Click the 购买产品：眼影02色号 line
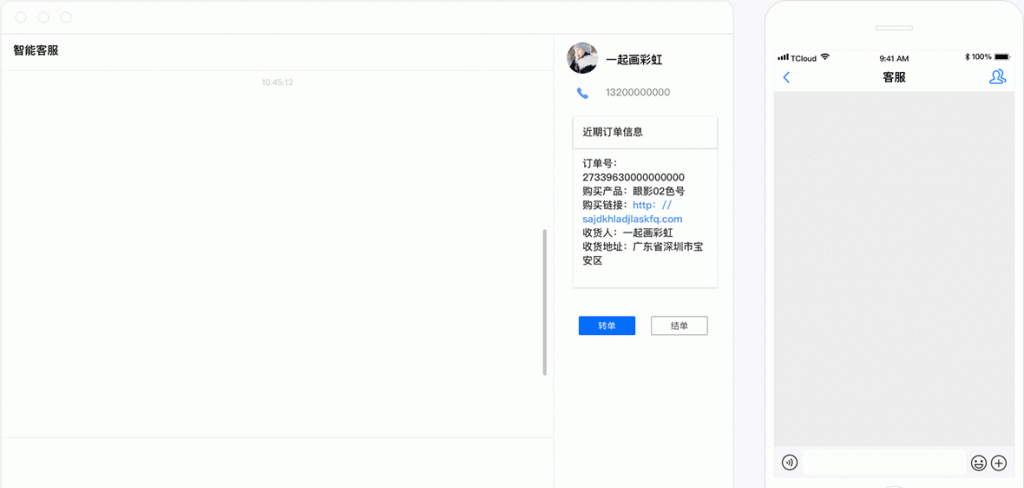The height and width of the screenshot is (488, 1024). click(633, 191)
